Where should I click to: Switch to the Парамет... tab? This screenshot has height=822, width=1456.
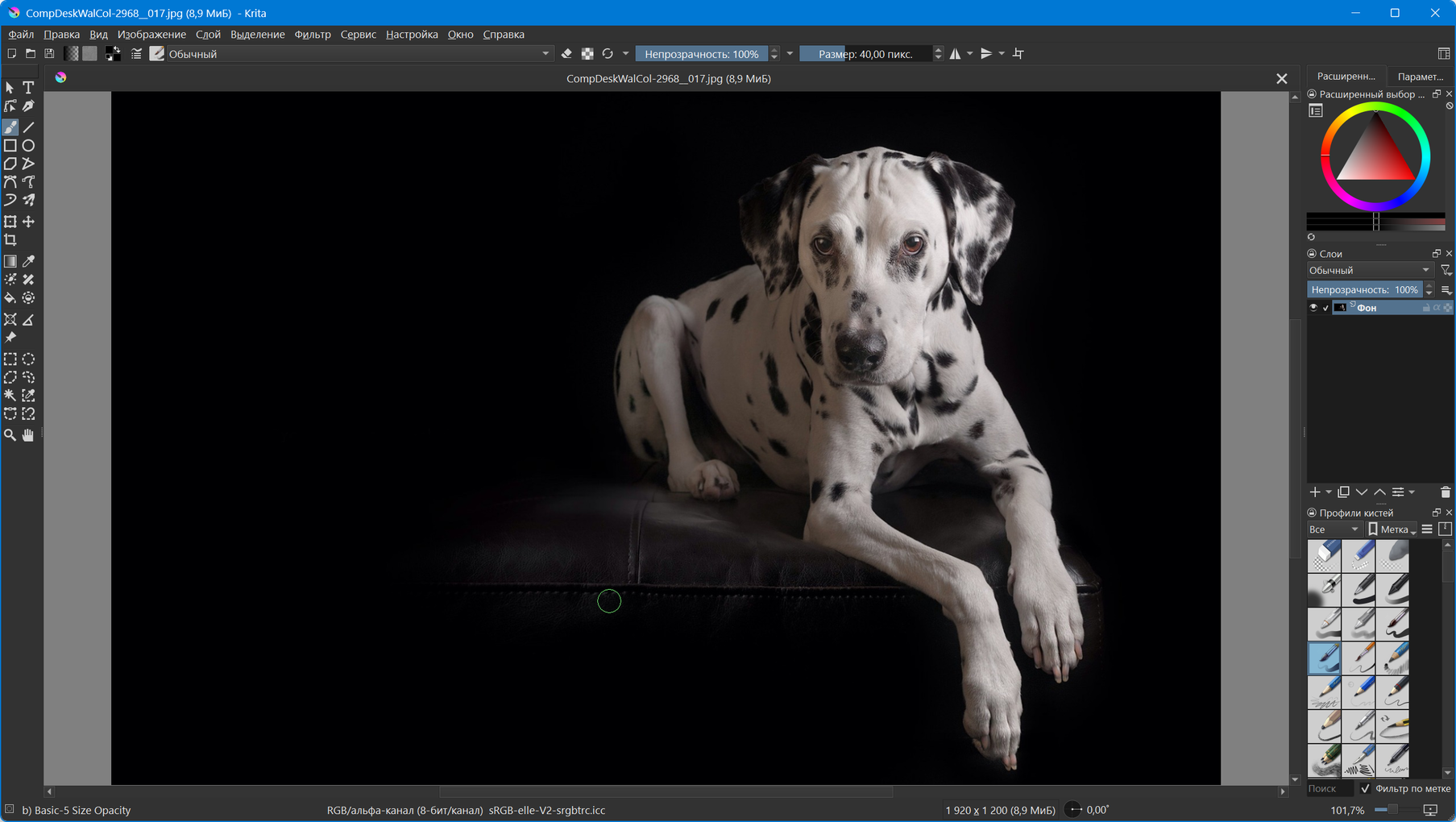(1420, 77)
